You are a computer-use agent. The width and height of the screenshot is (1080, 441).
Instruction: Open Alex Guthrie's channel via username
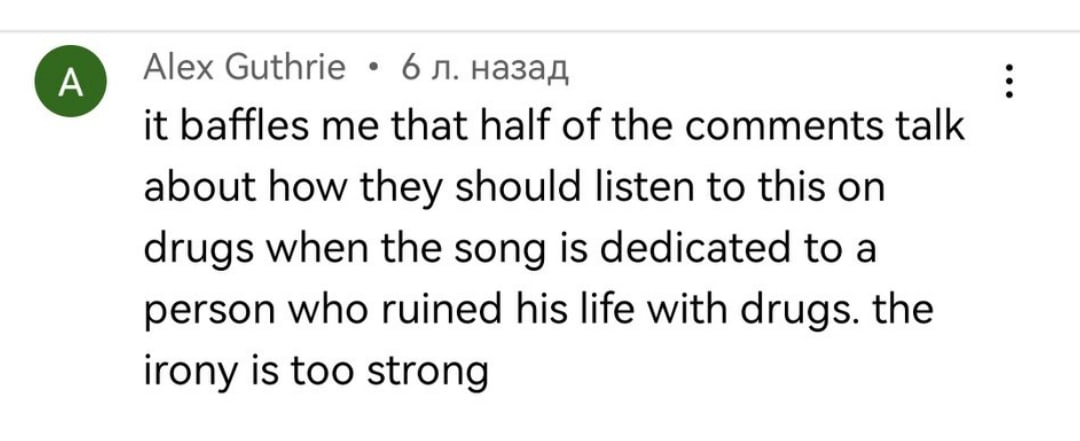click(x=245, y=68)
